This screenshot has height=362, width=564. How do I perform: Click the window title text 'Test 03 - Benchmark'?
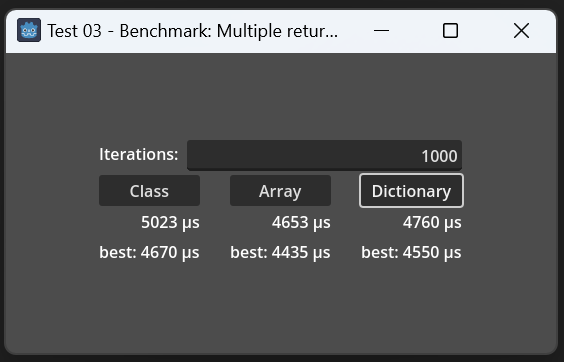click(x=129, y=31)
